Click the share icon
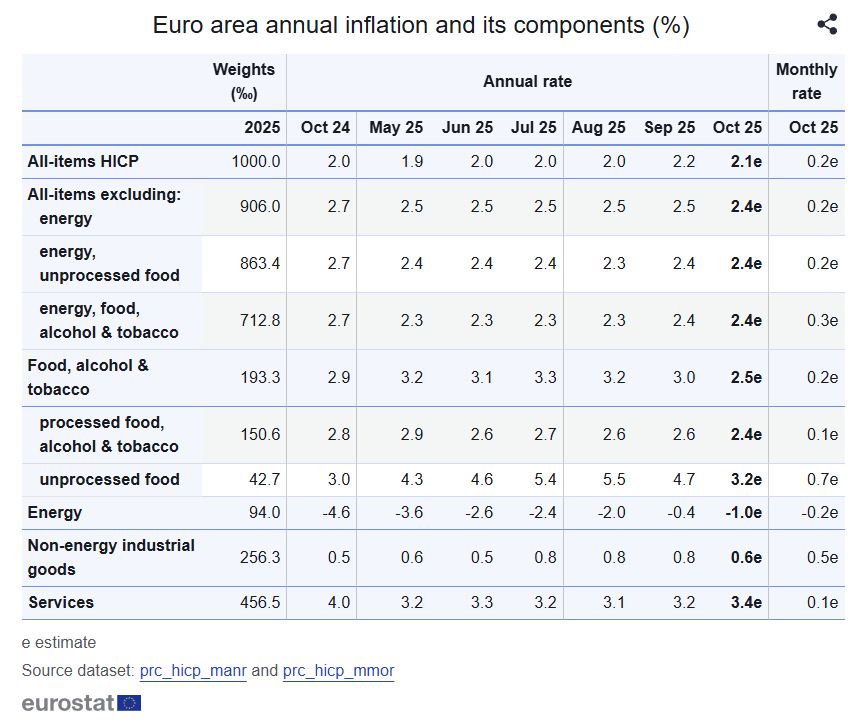The width and height of the screenshot is (865, 721). 827,25
